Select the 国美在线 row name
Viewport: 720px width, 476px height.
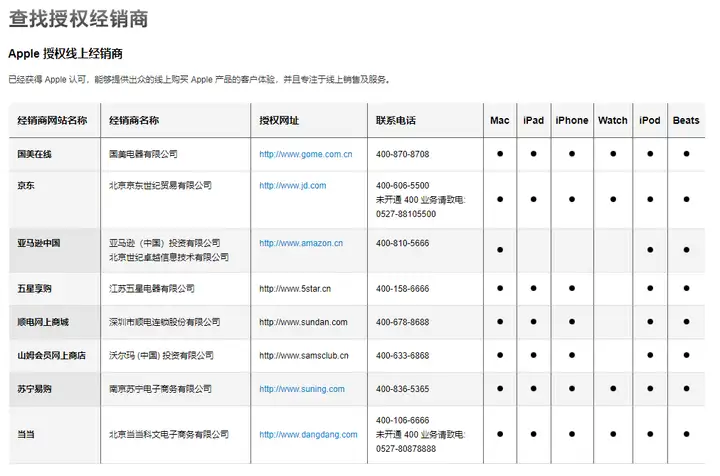[34, 154]
